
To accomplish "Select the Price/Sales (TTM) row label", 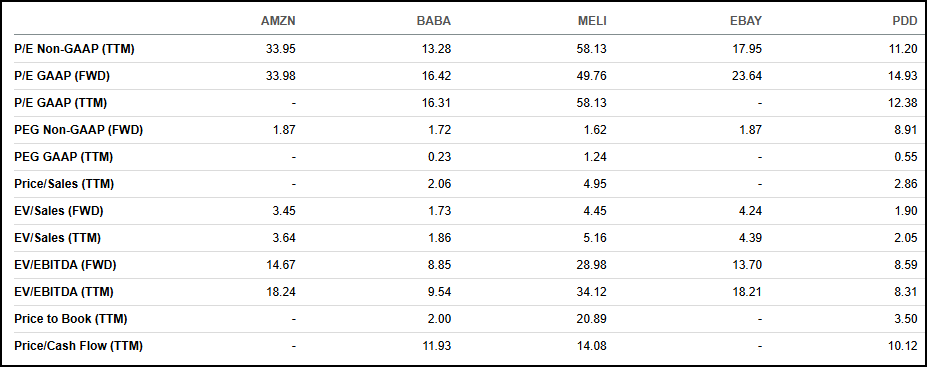I will coord(64,184).
